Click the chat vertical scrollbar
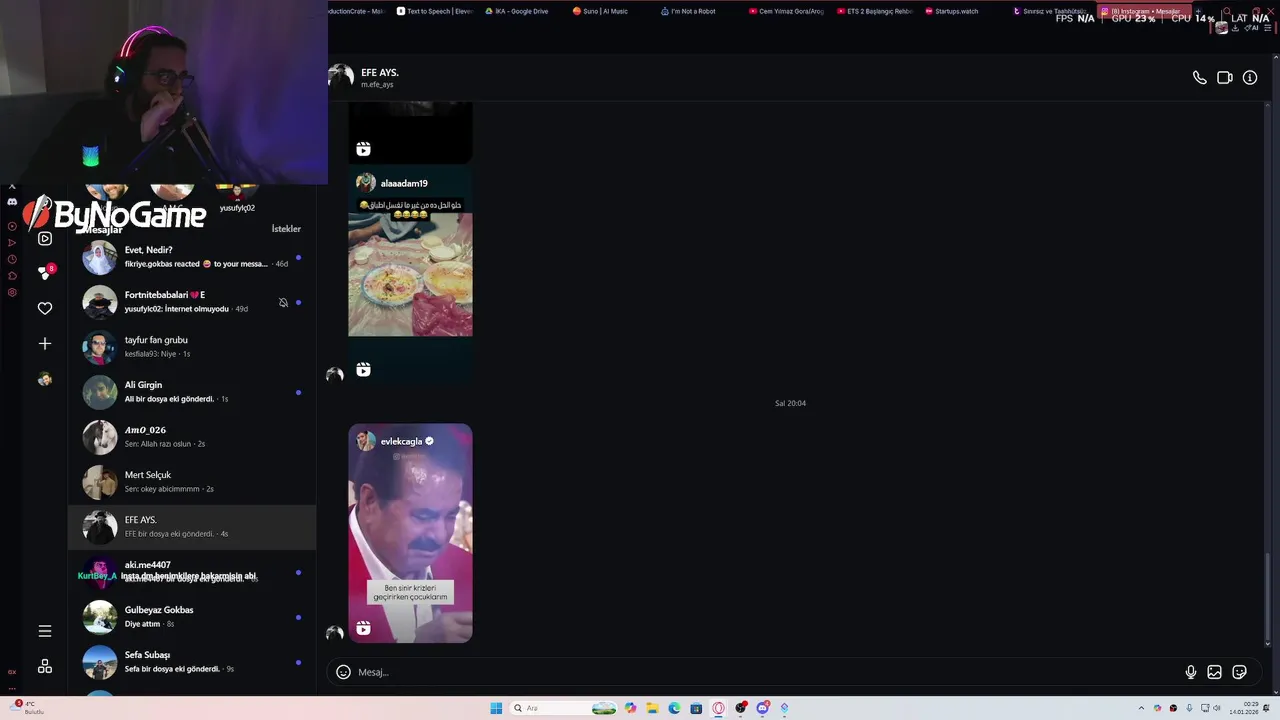This screenshot has width=1280, height=720. coord(1269,600)
